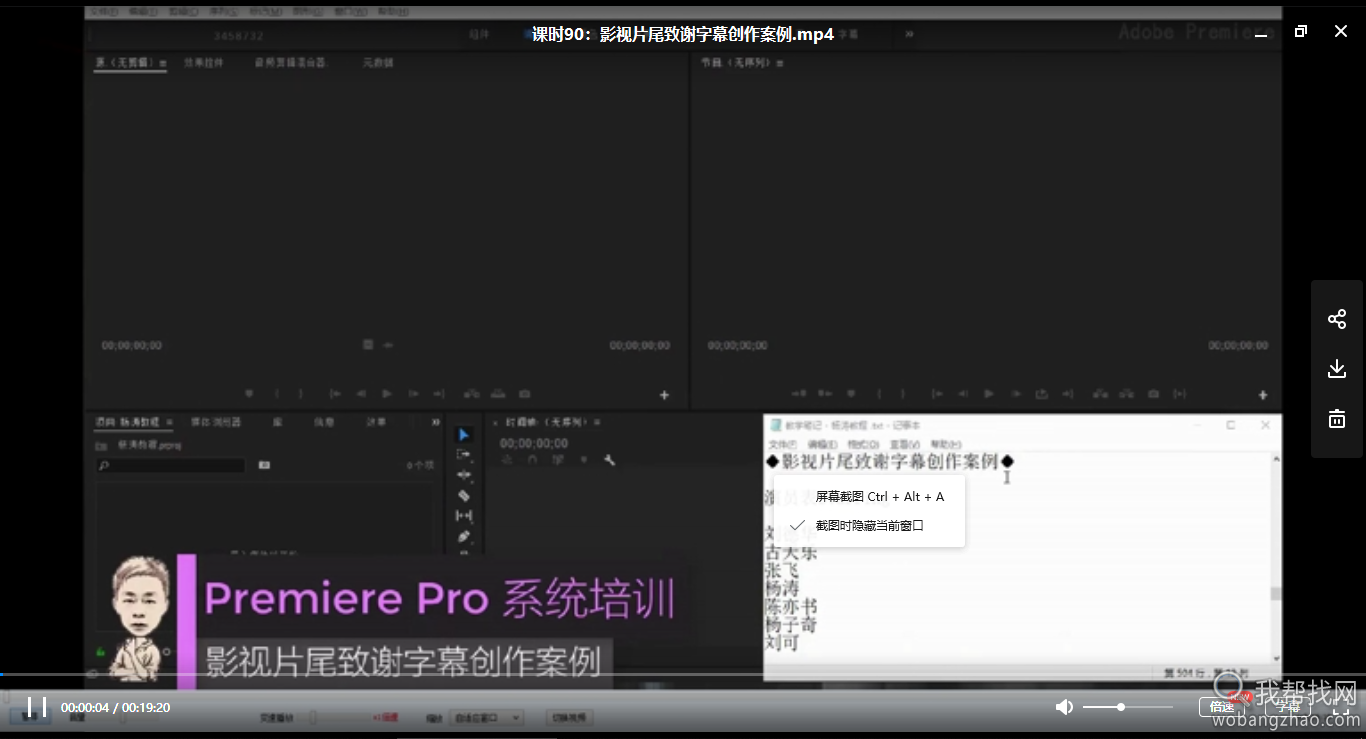
Task: Switch to the 效果控件 tab
Action: pyautogui.click(x=203, y=63)
